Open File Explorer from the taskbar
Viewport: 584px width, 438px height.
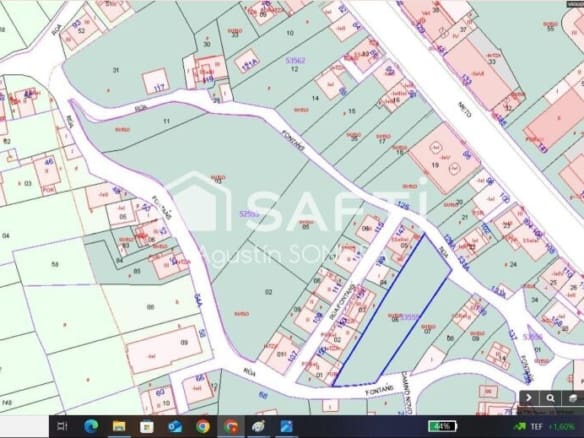(119, 426)
